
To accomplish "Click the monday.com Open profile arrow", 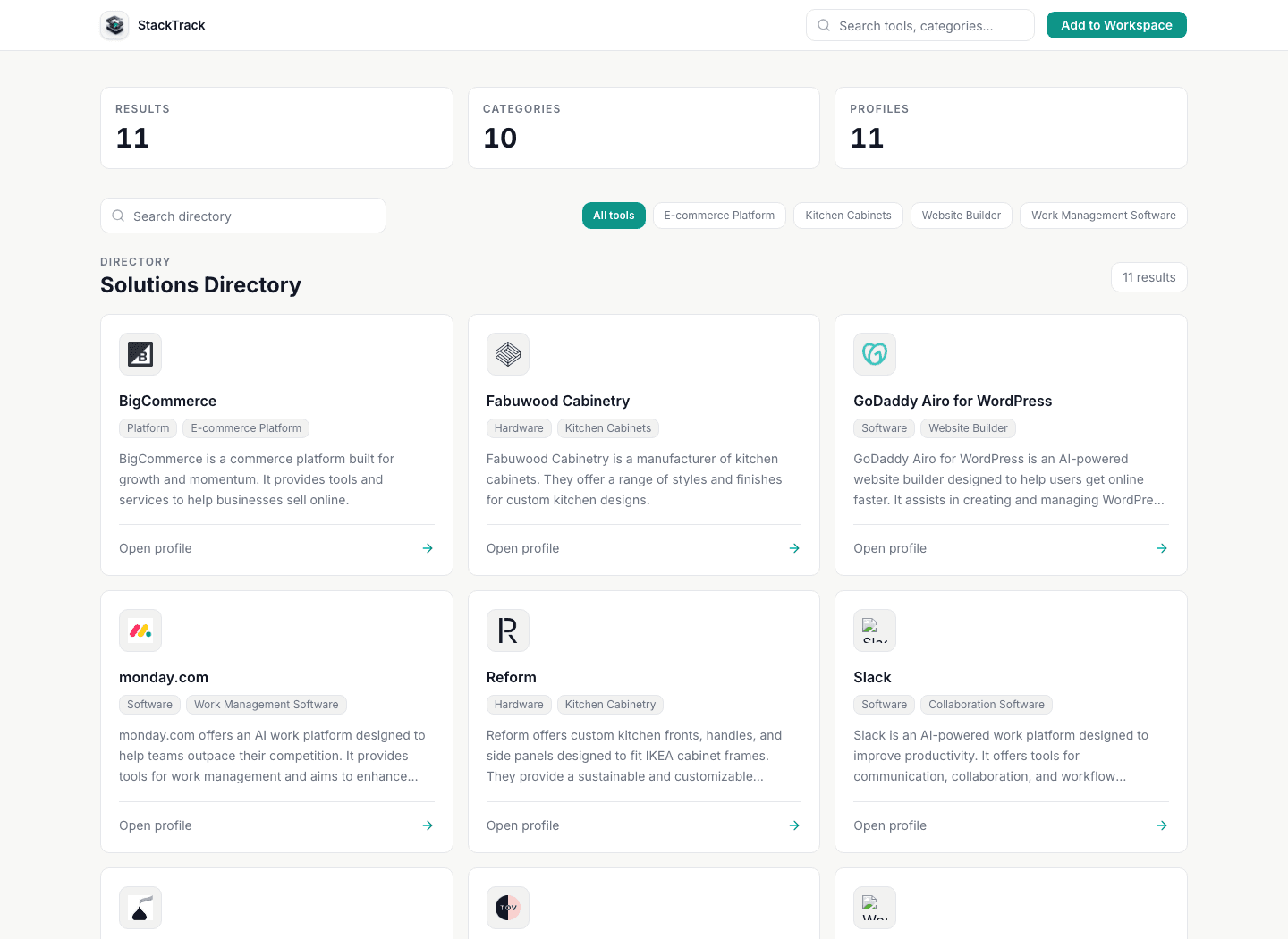I will (428, 825).
